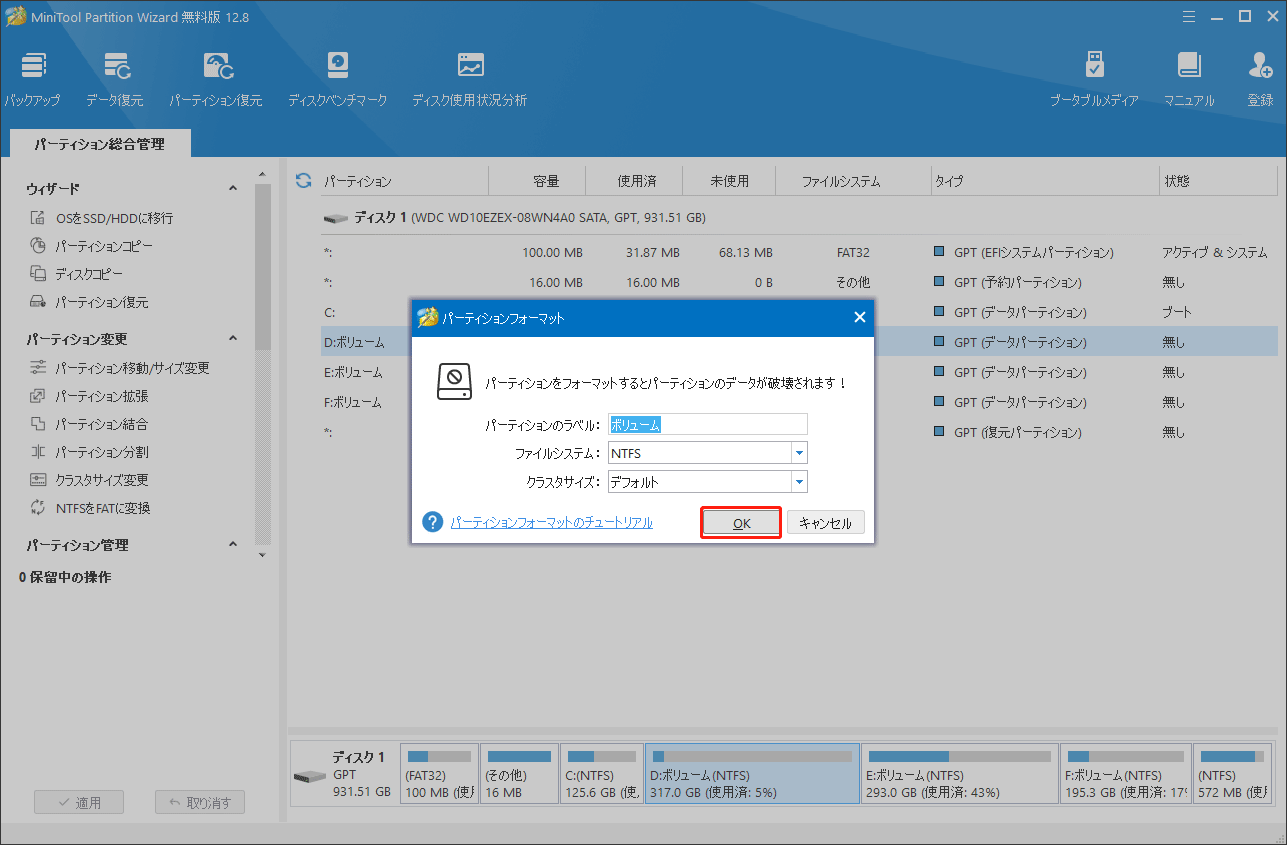Switch to the パーティション総合管理 tab
Screen dimensions: 1287x845
coord(99,144)
